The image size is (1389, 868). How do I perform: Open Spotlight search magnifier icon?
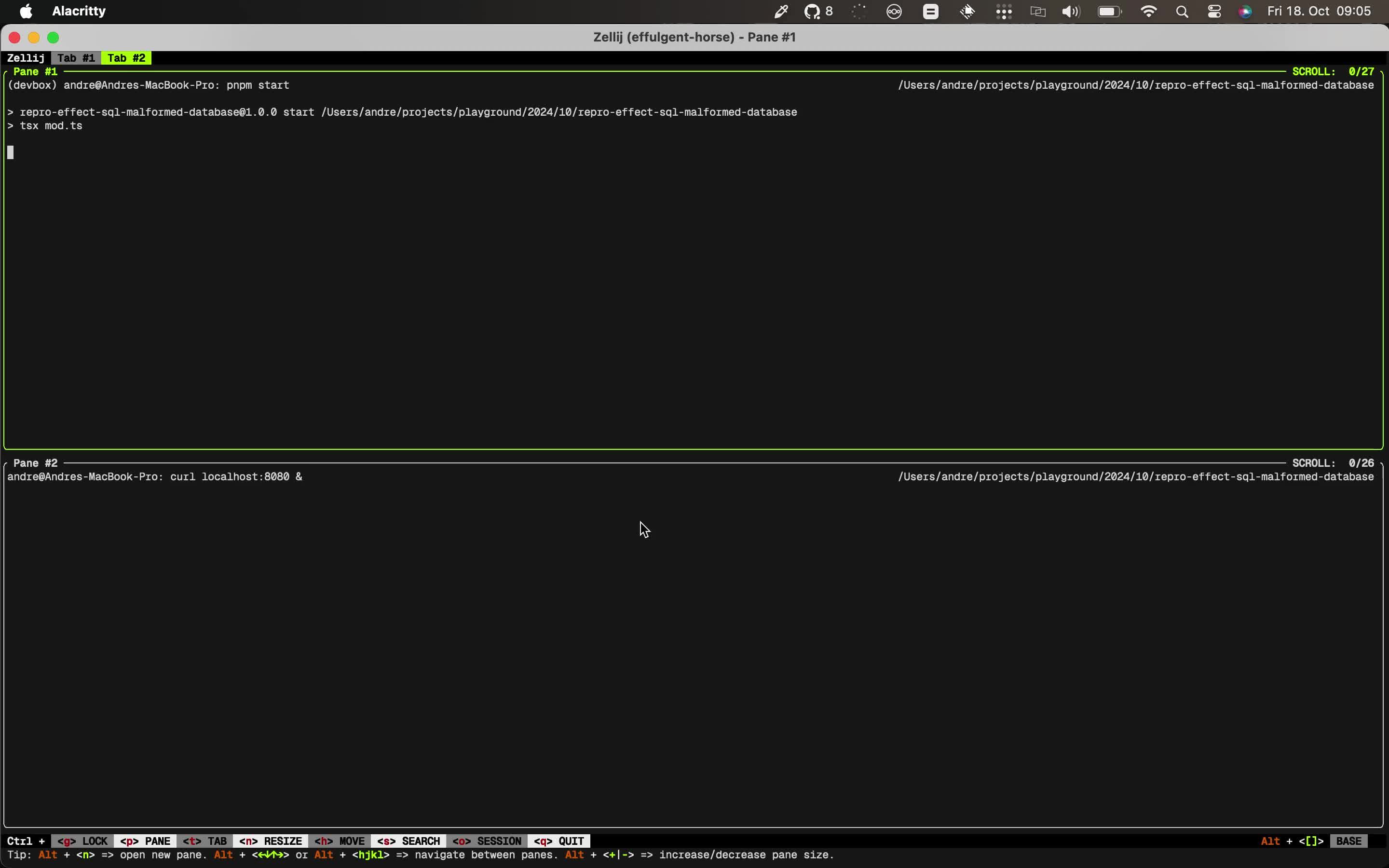tap(1182, 12)
